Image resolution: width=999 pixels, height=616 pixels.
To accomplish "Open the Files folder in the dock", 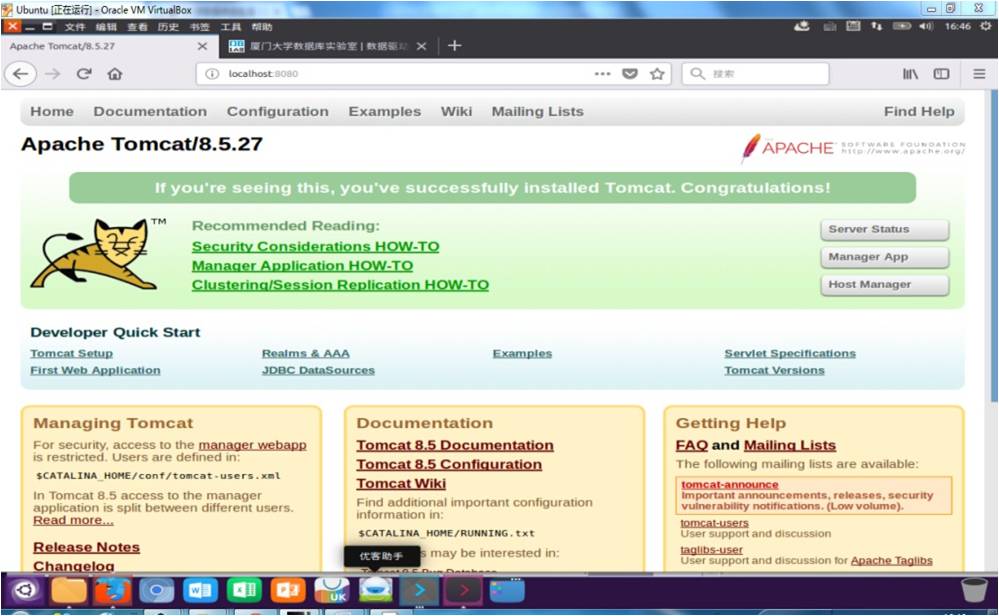I will point(69,590).
